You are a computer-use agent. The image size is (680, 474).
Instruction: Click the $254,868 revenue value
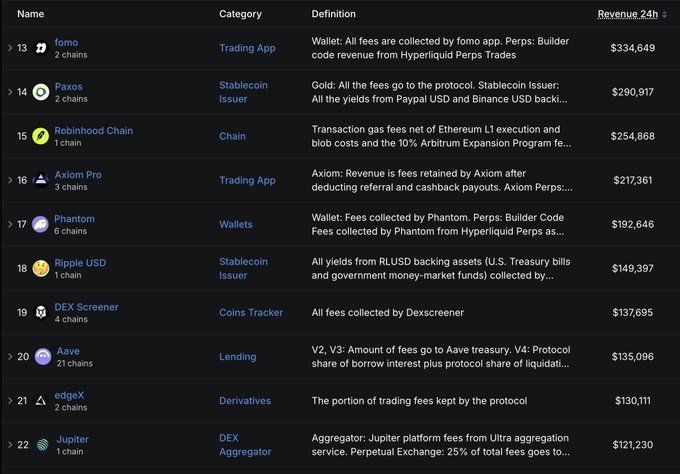click(632, 136)
